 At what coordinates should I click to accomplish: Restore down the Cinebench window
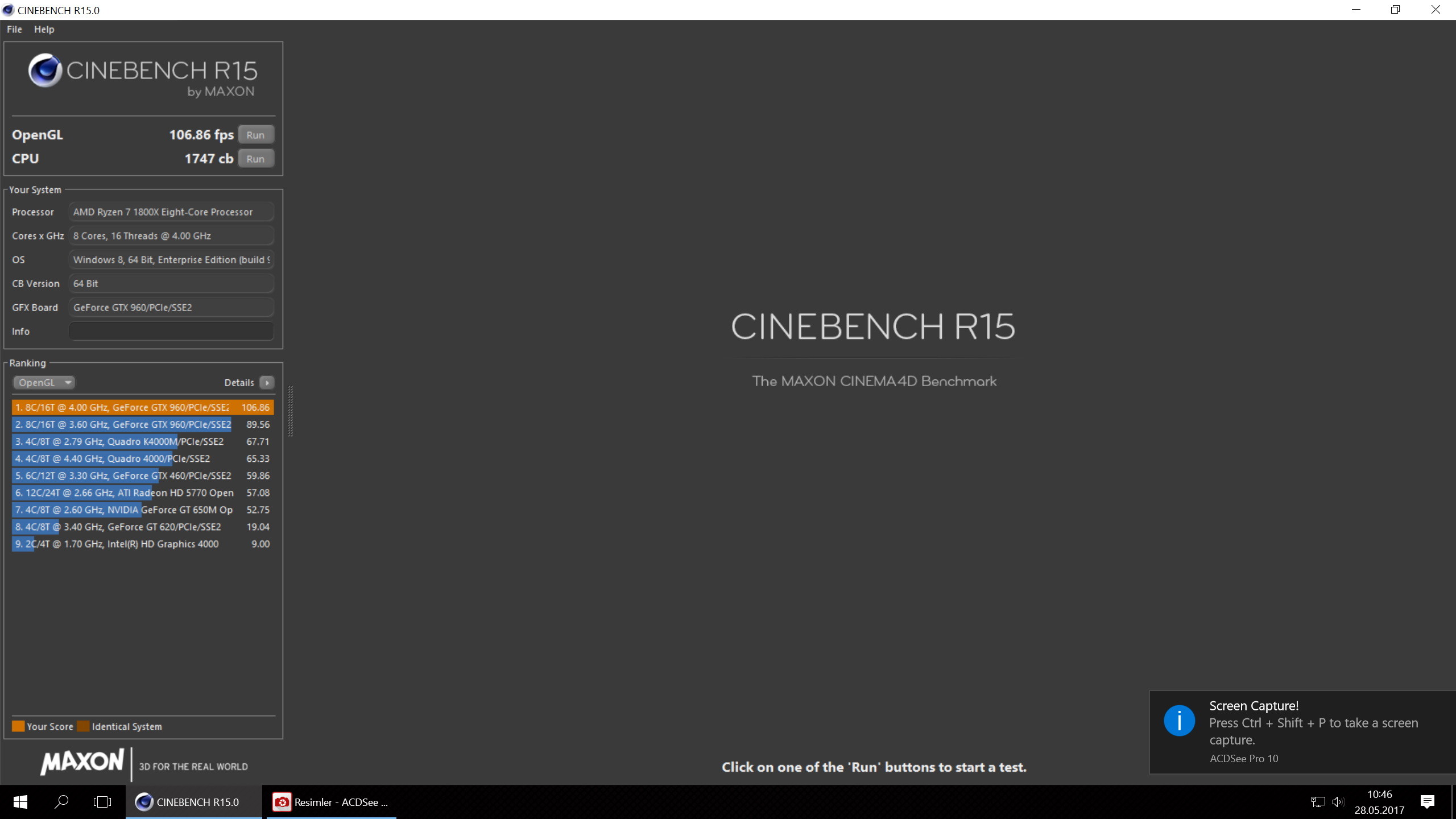(1395, 10)
